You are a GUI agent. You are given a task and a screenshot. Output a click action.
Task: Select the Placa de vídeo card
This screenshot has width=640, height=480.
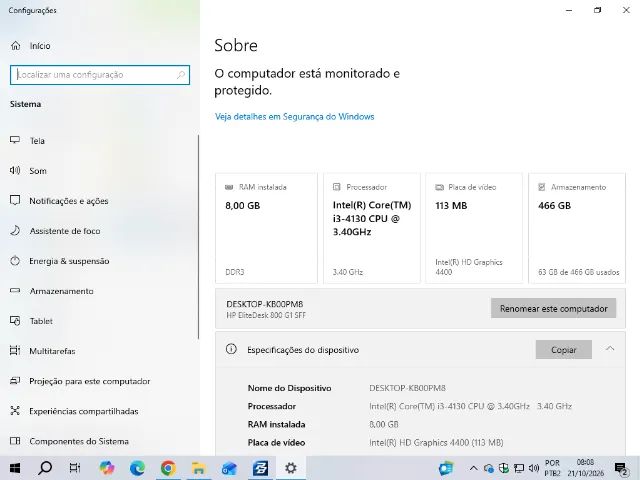(474, 228)
